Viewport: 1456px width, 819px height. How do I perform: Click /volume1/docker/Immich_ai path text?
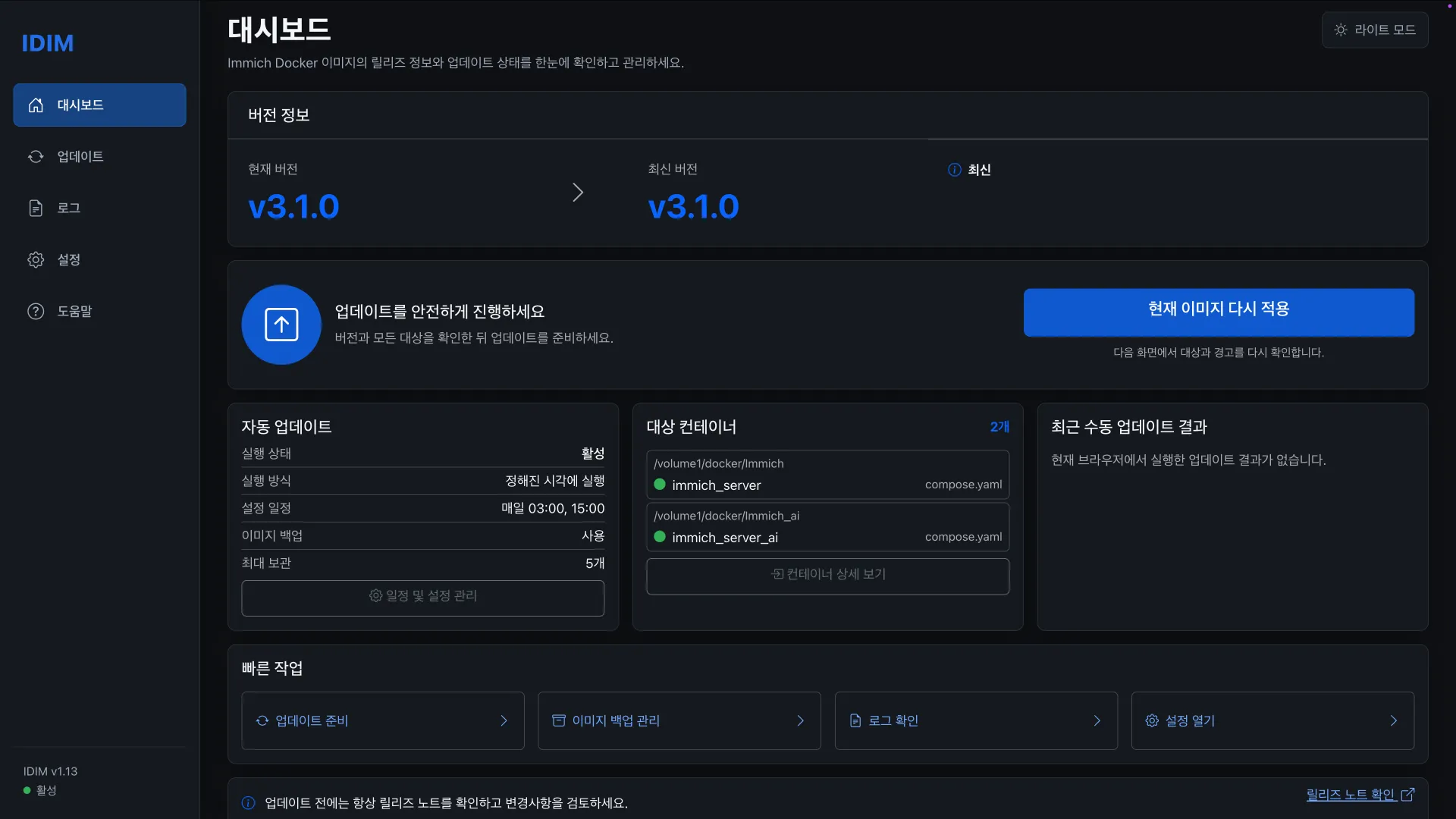click(726, 516)
